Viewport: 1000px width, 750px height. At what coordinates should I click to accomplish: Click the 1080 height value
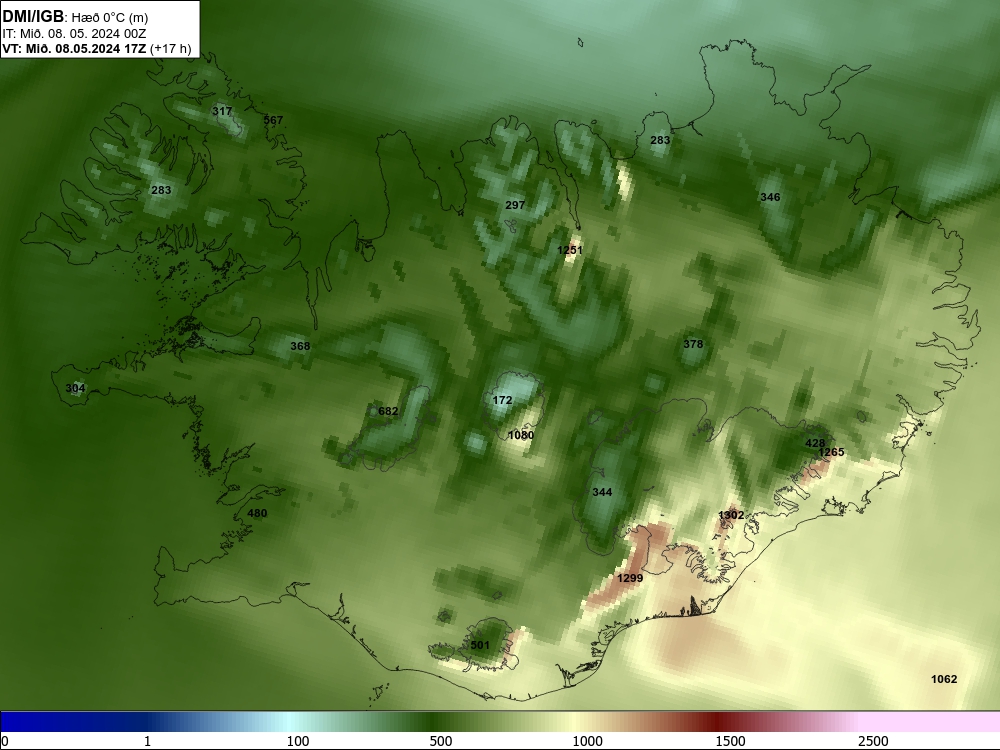[x=520, y=435]
